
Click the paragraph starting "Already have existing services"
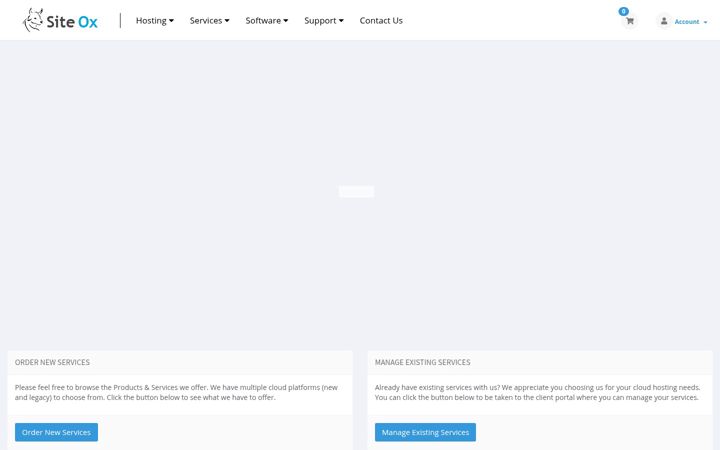537,392
